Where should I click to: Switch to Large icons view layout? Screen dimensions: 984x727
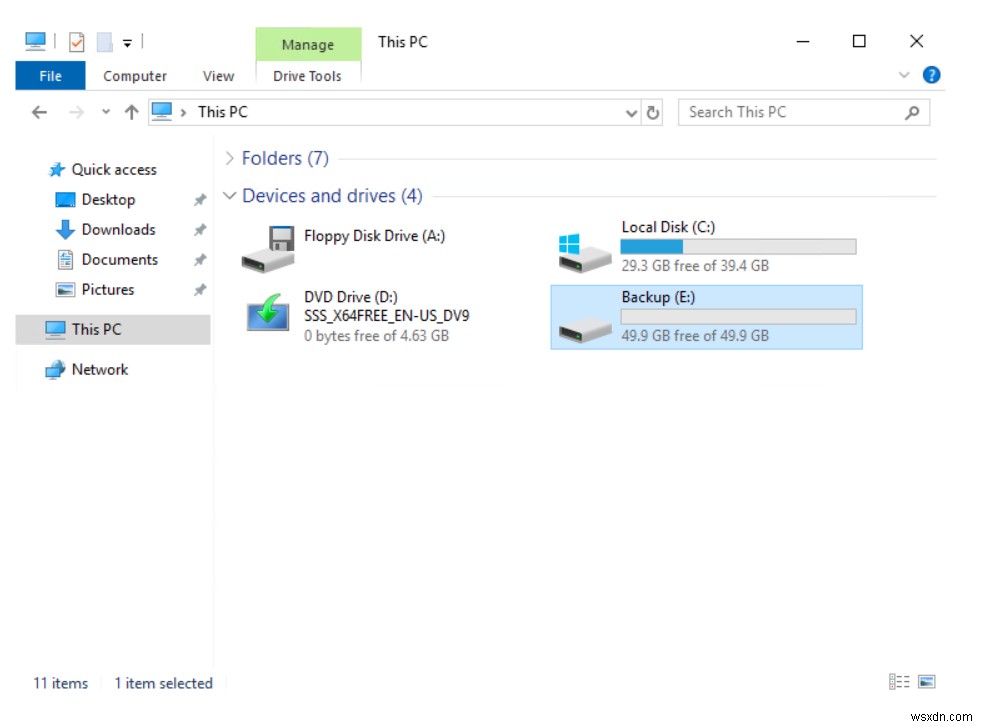click(x=926, y=682)
